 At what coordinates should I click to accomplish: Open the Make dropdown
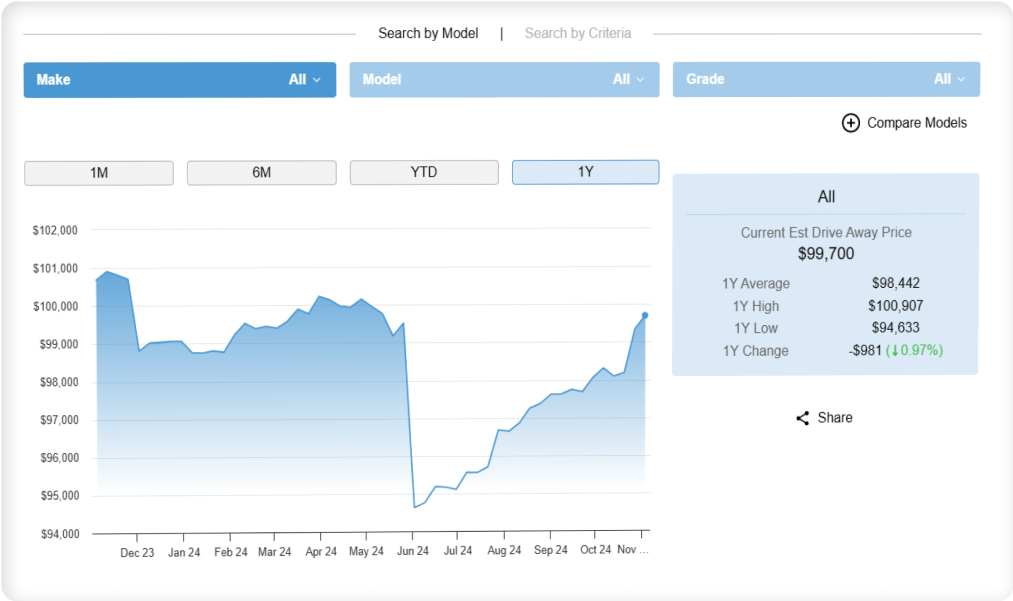point(180,80)
